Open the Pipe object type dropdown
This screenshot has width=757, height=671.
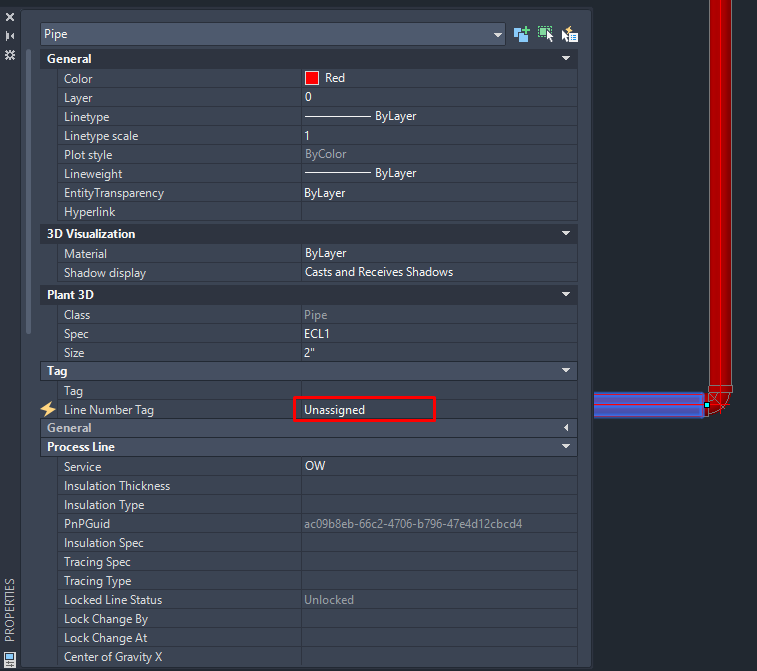click(x=273, y=34)
